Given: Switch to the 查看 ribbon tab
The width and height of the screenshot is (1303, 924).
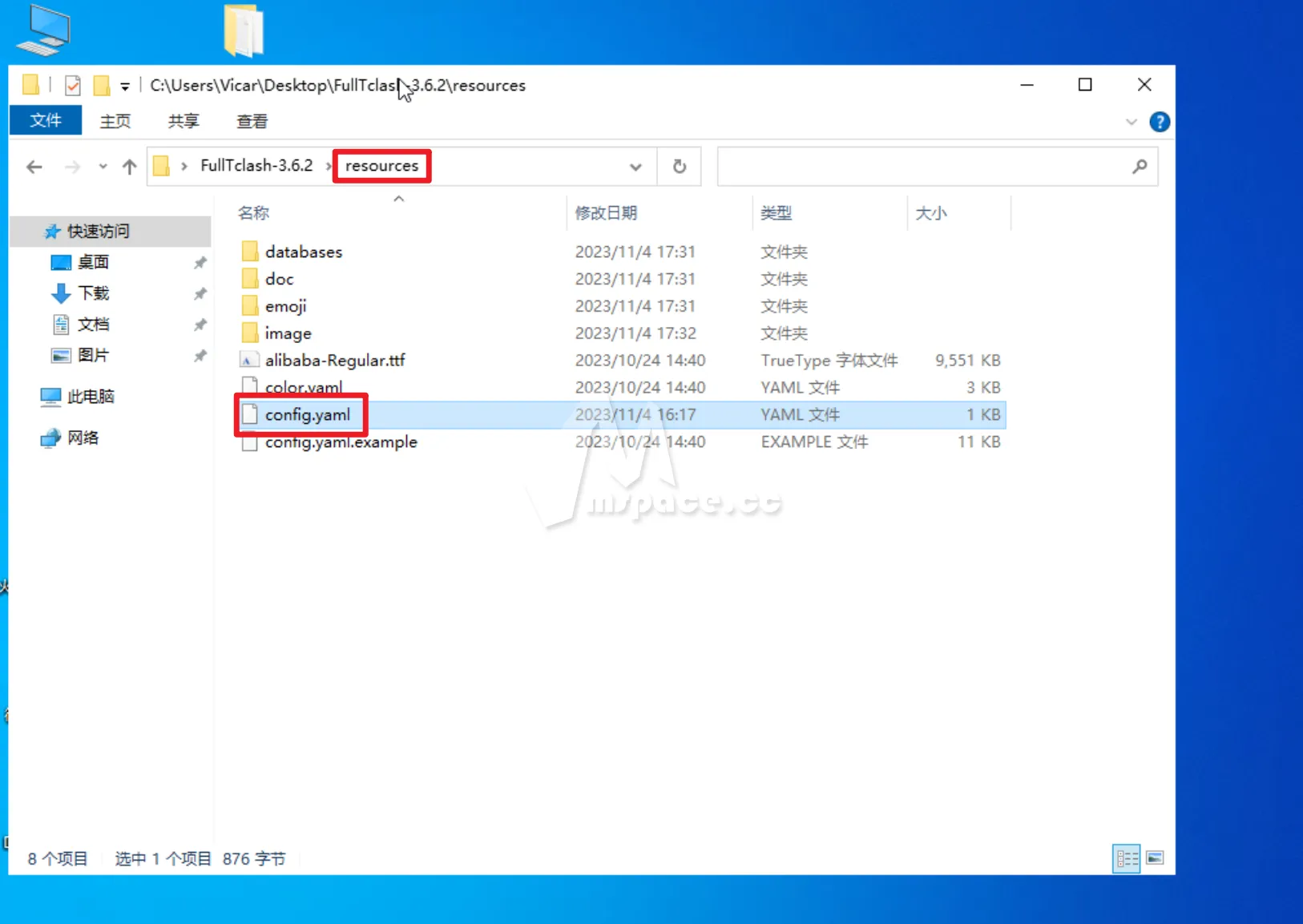Looking at the screenshot, I should (x=252, y=121).
